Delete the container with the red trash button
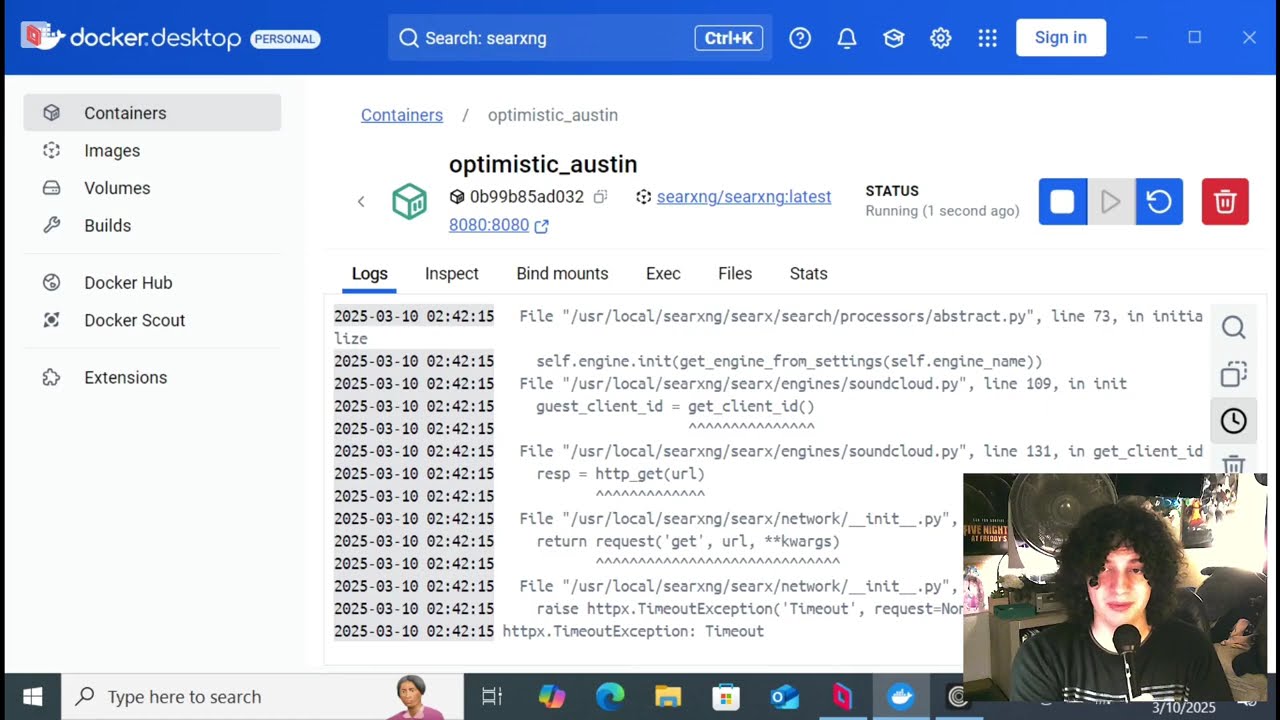The image size is (1280, 720). (1225, 201)
